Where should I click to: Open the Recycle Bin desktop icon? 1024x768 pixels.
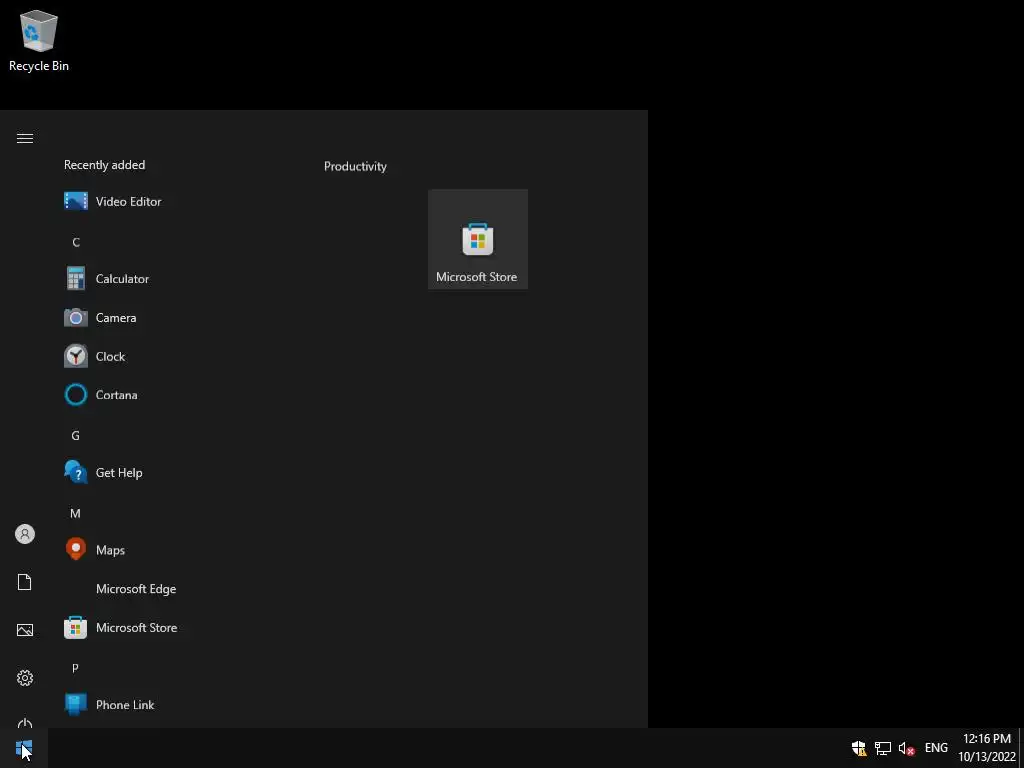pos(39,41)
